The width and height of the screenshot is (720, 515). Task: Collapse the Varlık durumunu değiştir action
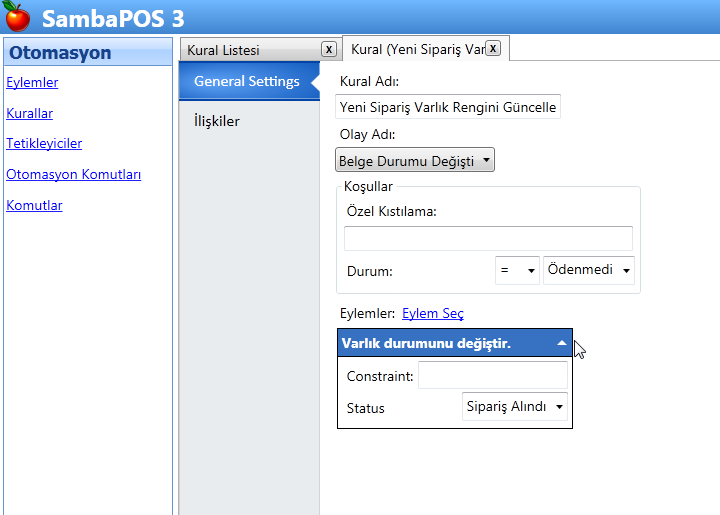(x=561, y=343)
